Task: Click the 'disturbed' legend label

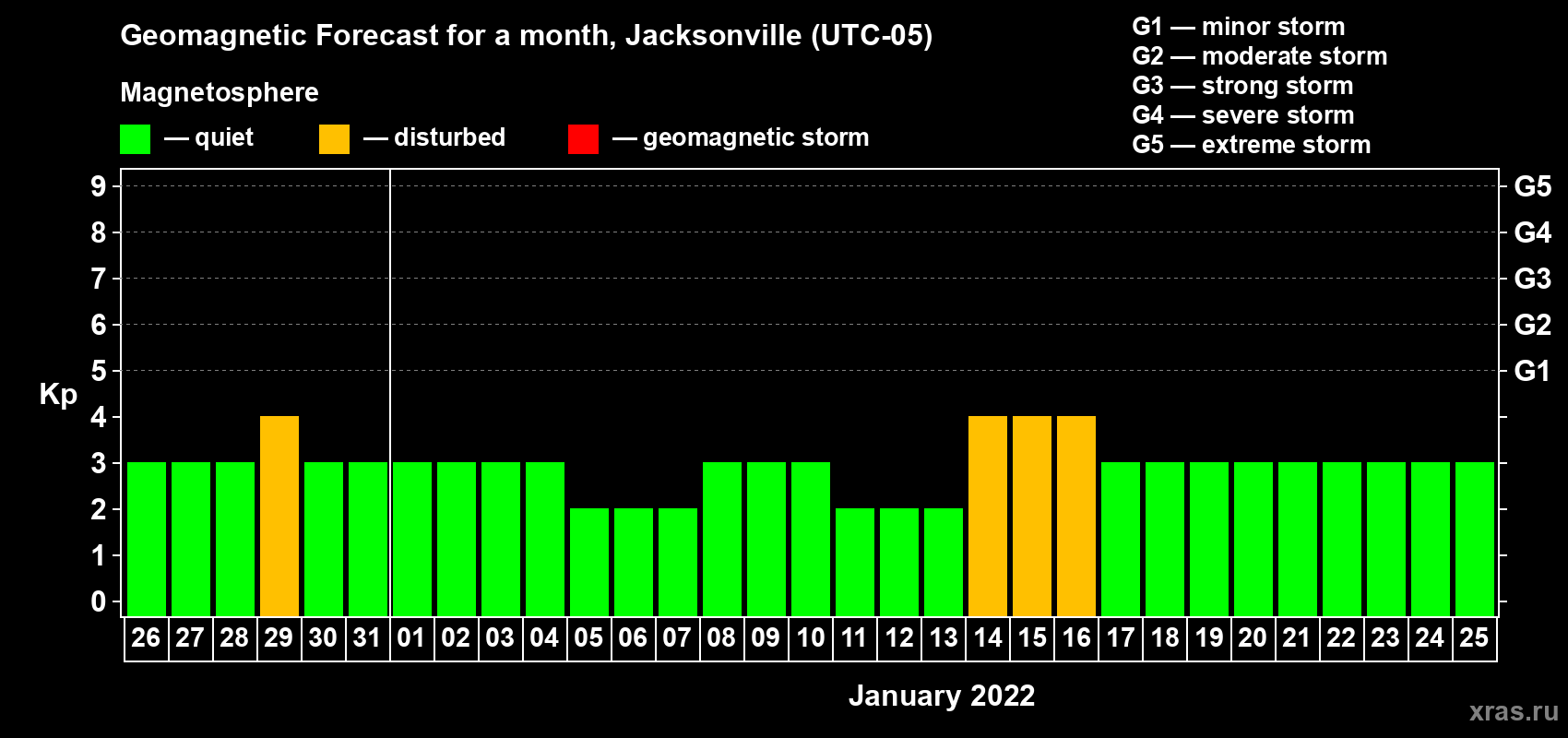Action: 449,137
